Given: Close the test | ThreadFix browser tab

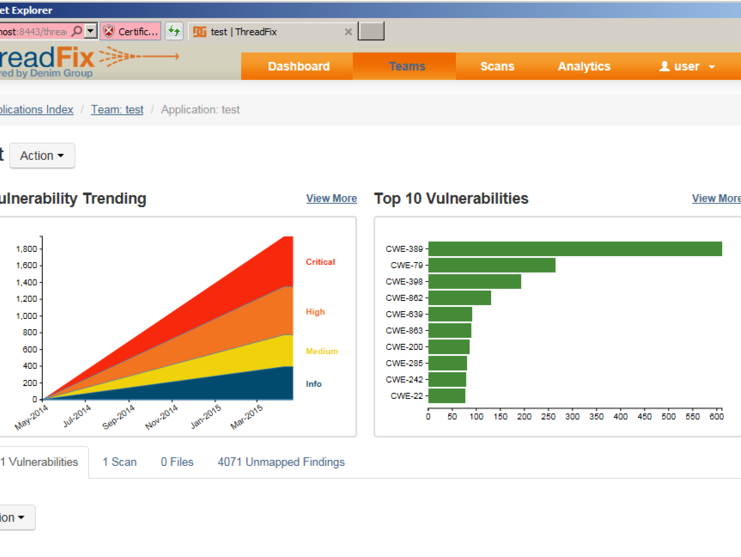Looking at the screenshot, I should click(x=348, y=32).
